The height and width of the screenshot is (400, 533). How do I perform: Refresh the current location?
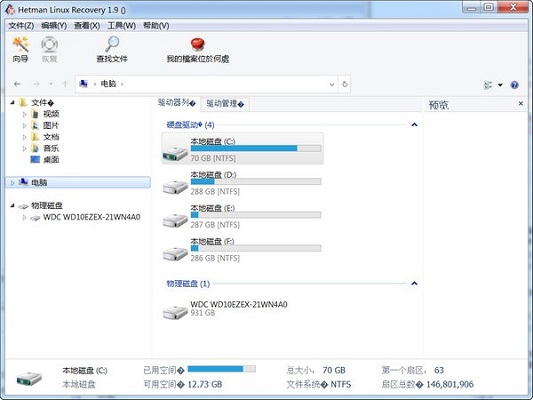345,84
